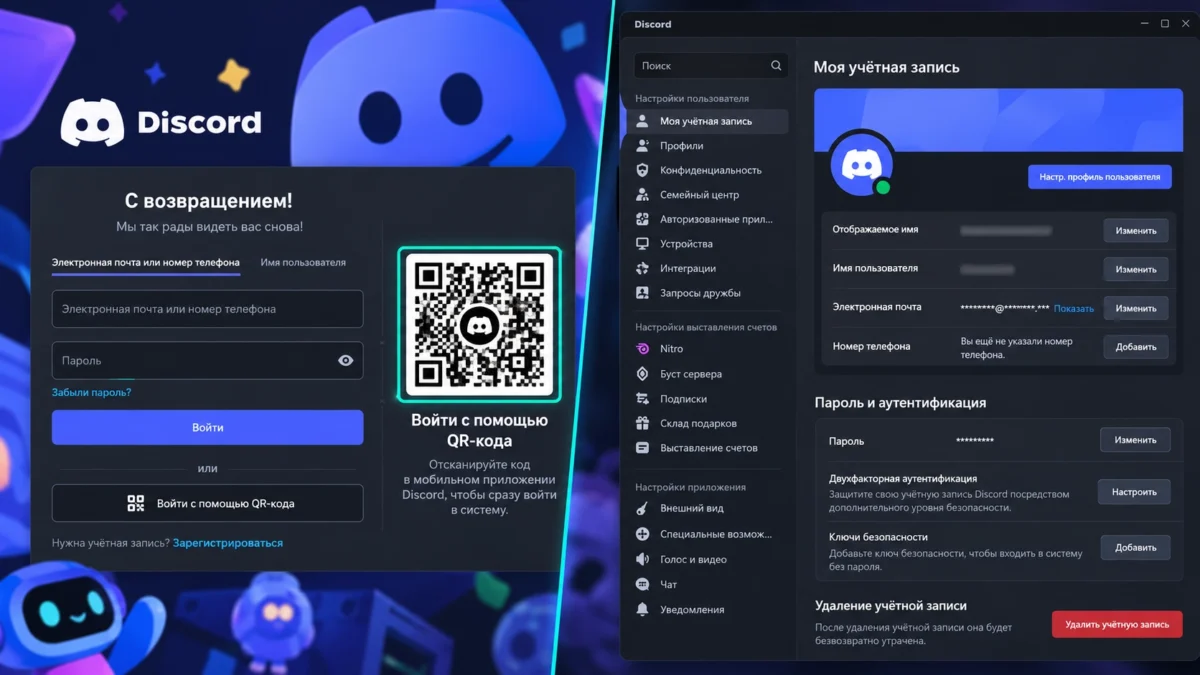Click the Gift Inventory icon in sidebar
The width and height of the screenshot is (1200, 675).
click(x=642, y=423)
